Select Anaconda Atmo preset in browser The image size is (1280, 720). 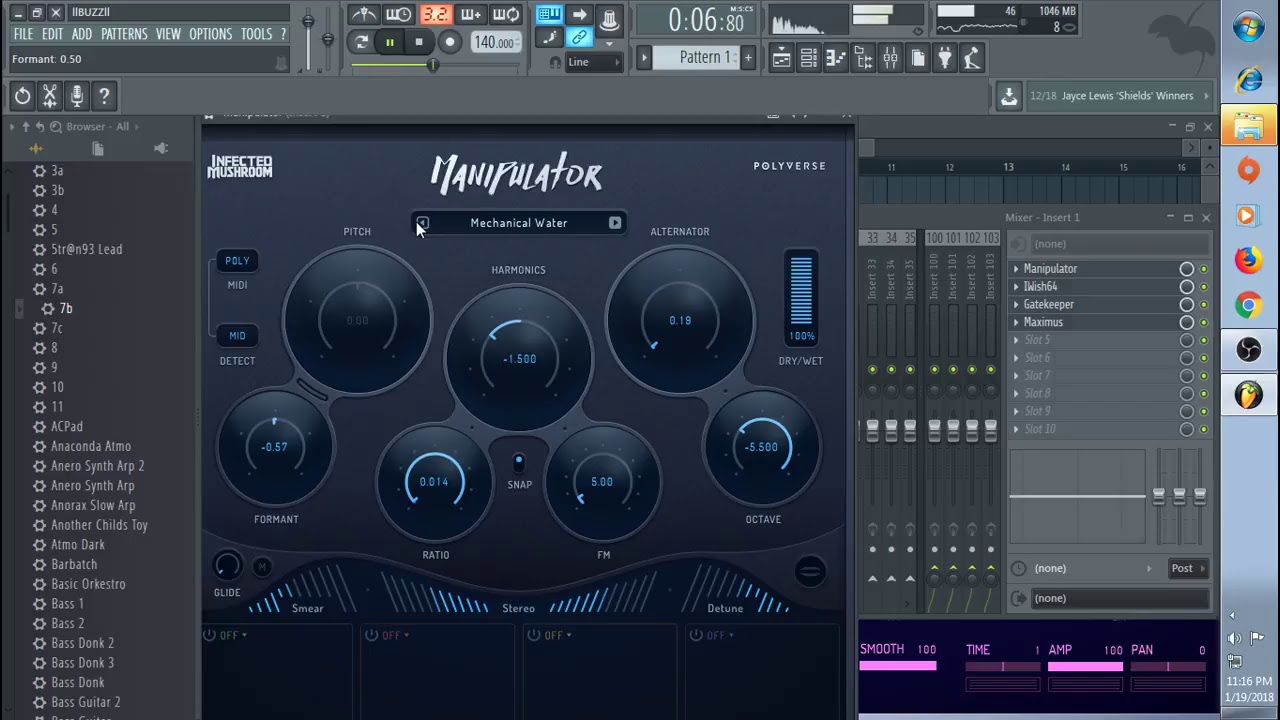point(91,446)
